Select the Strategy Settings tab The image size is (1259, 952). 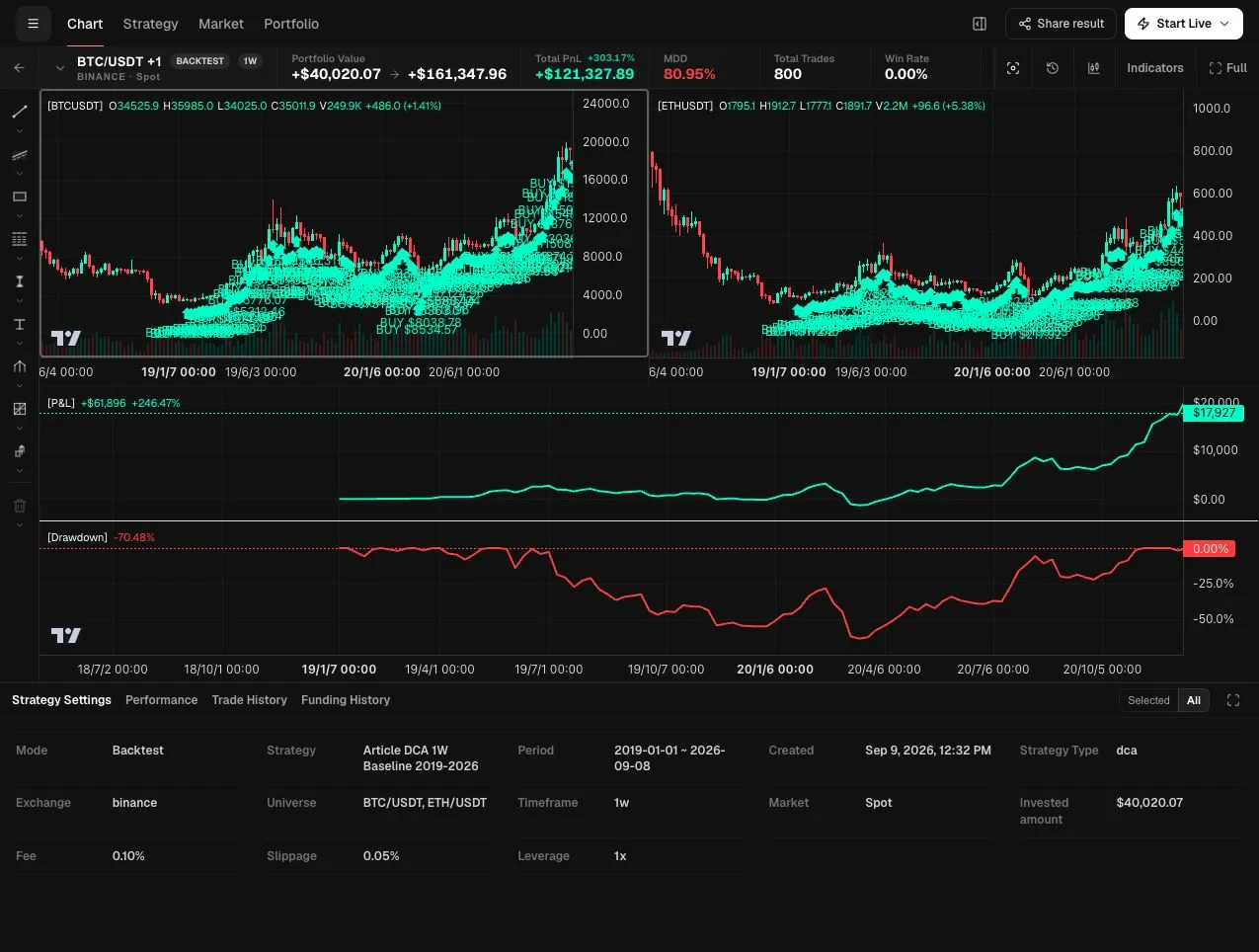(61, 700)
